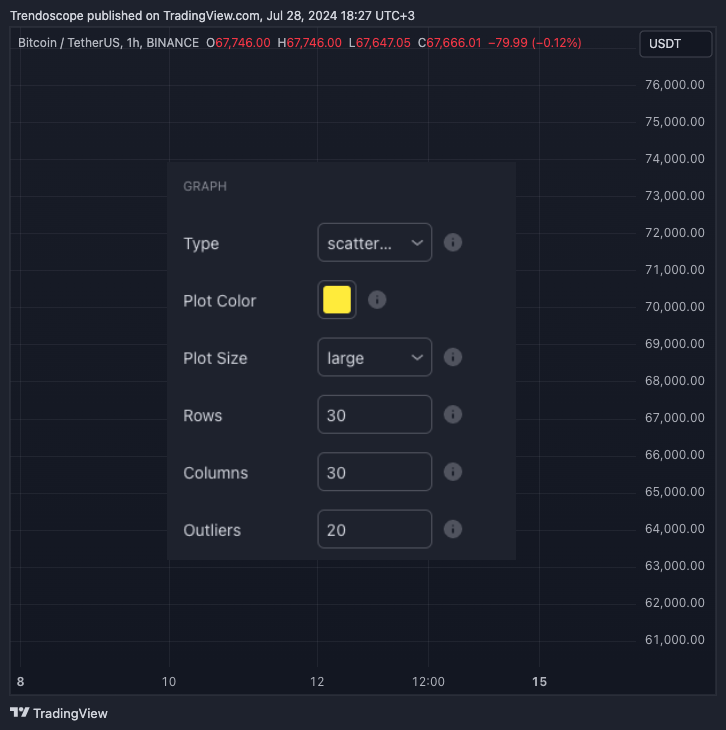Click the GRAPH section heading
Viewport: 726px width, 730px height.
pos(205,186)
